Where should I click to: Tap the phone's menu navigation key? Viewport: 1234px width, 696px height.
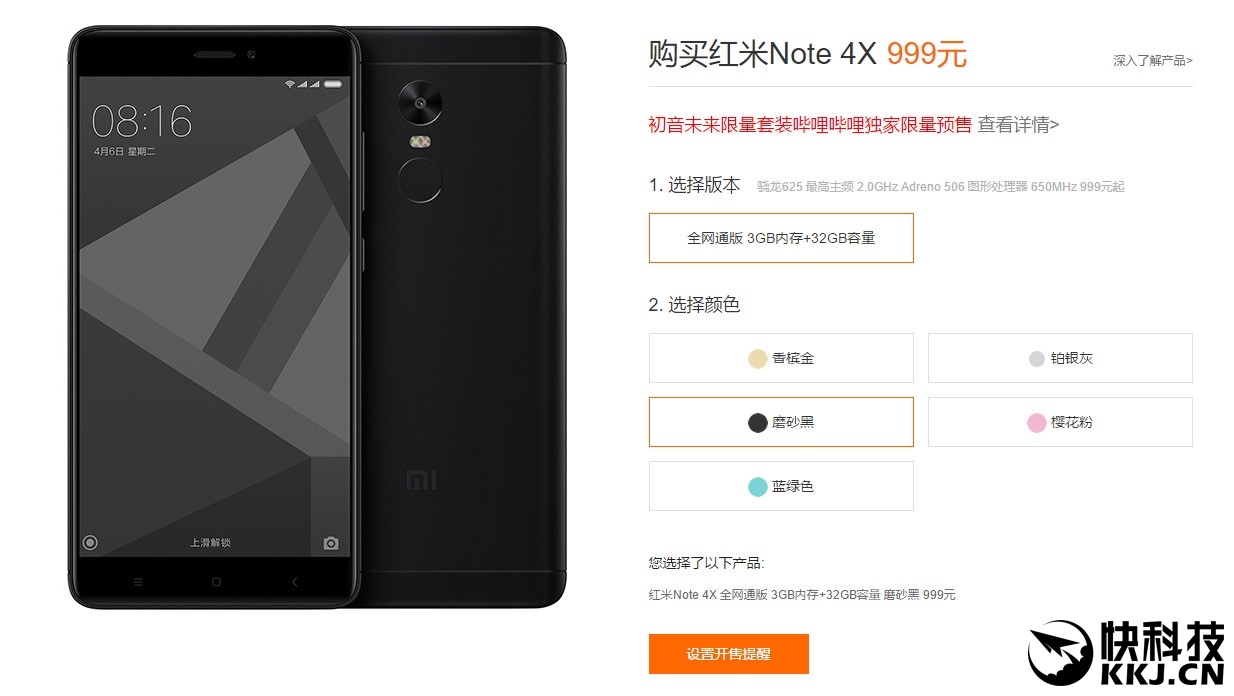[x=138, y=582]
